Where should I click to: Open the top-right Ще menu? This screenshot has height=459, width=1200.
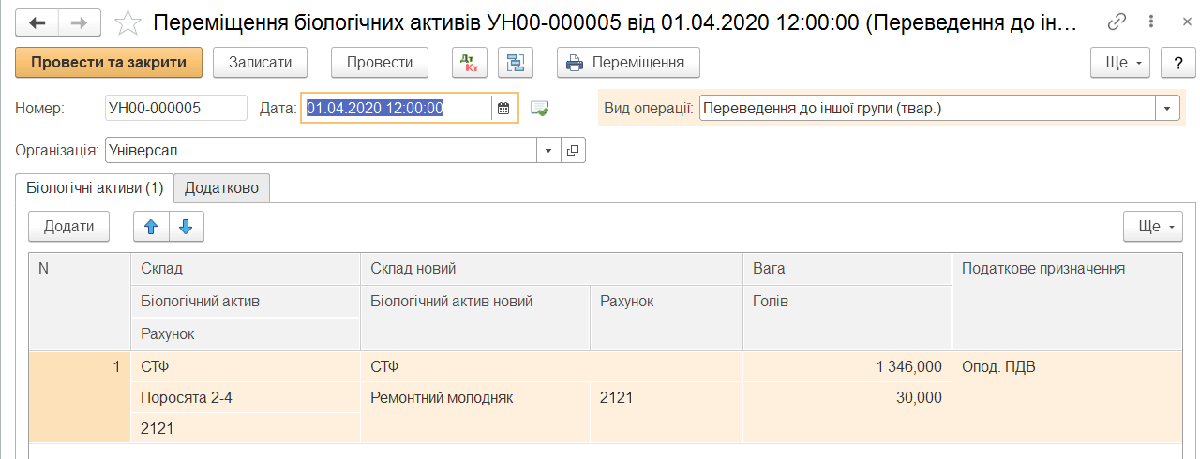(x=1121, y=62)
